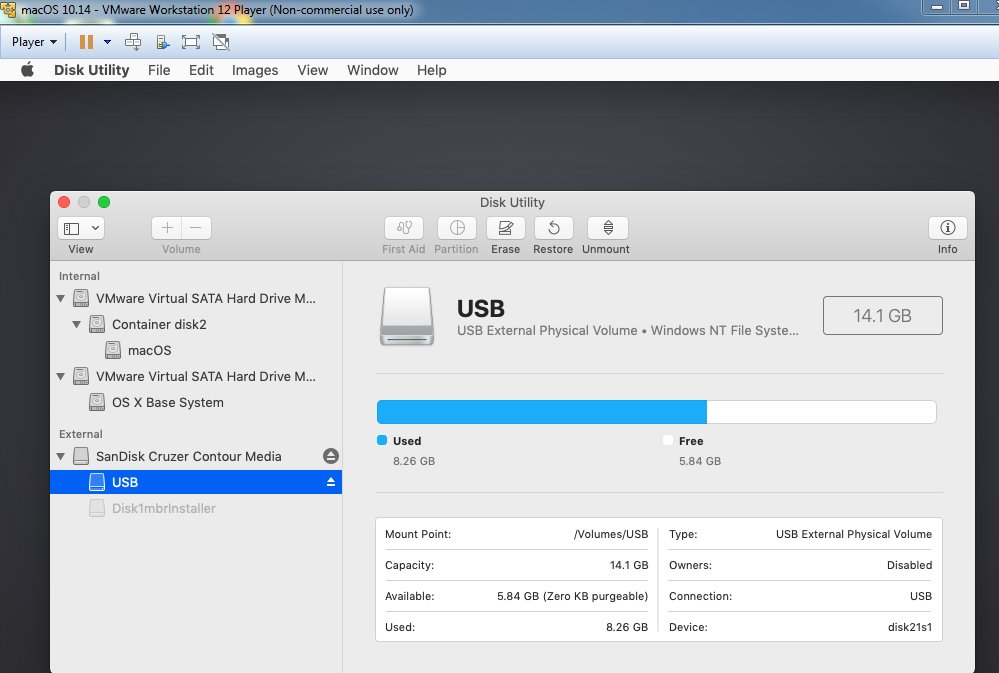Click the large USB drive image
This screenshot has height=673, width=999.
(x=407, y=316)
